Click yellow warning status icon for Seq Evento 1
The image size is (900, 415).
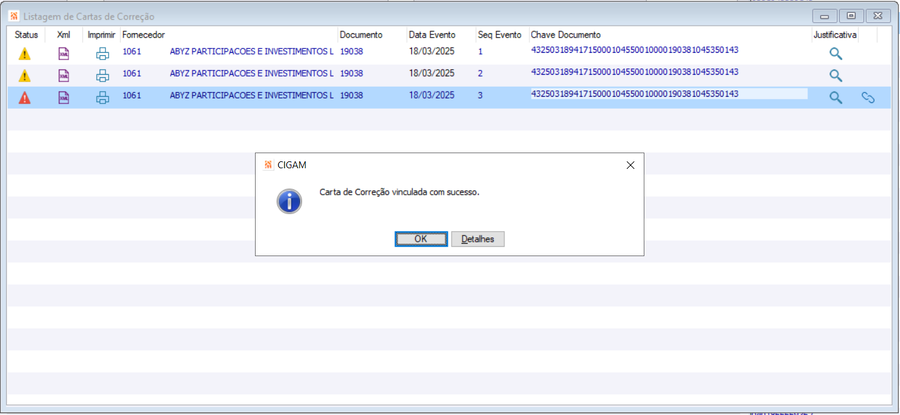pos(24,54)
